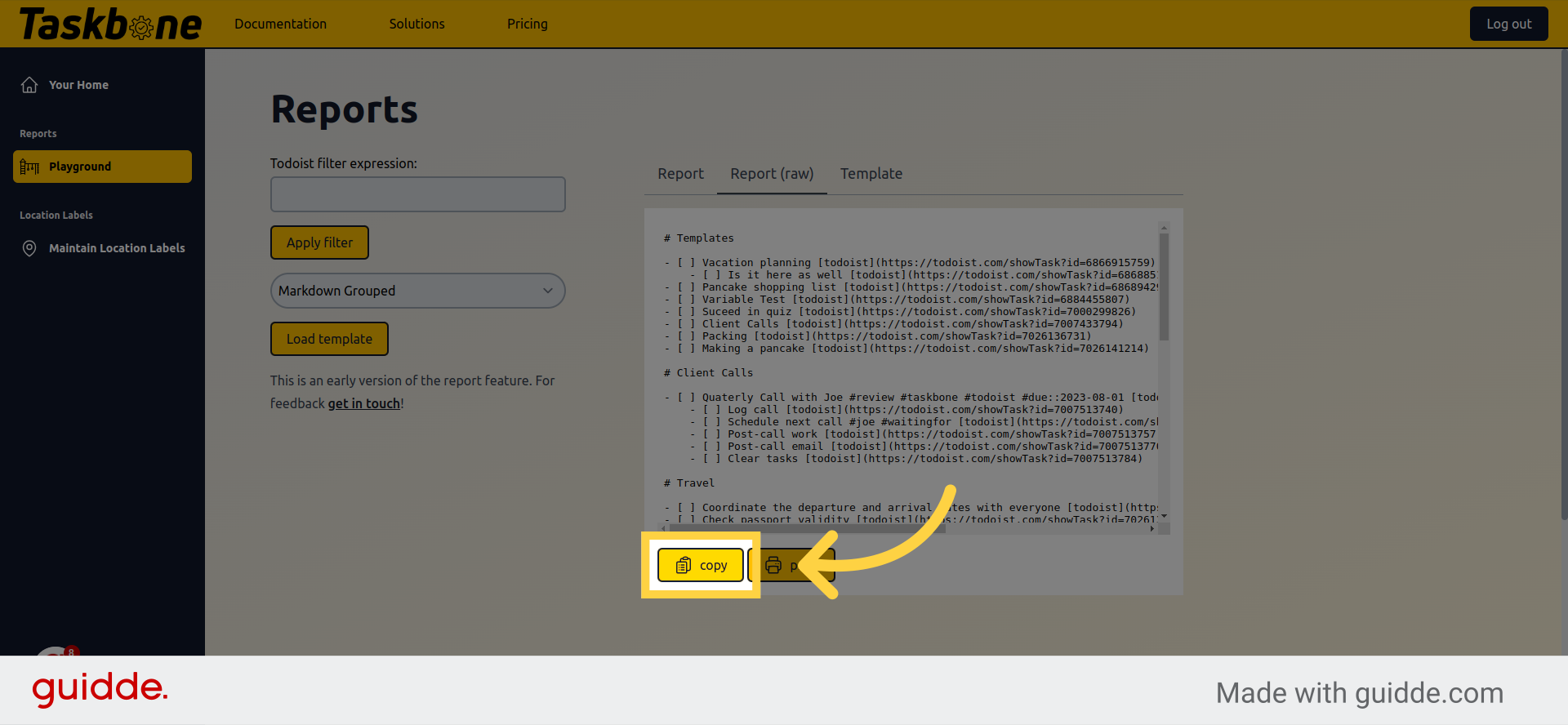Switch to the Template tab
Image resolution: width=1568 pixels, height=725 pixels.
[x=871, y=174]
